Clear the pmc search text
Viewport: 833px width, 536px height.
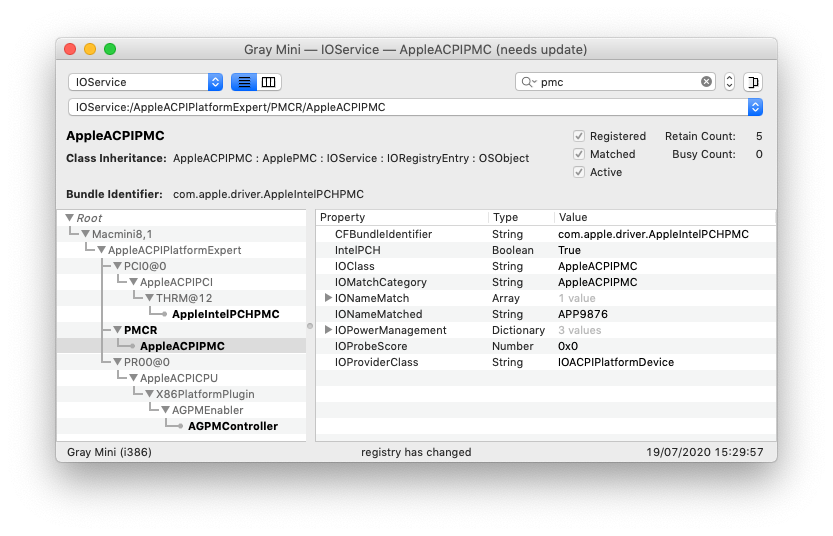[706, 82]
